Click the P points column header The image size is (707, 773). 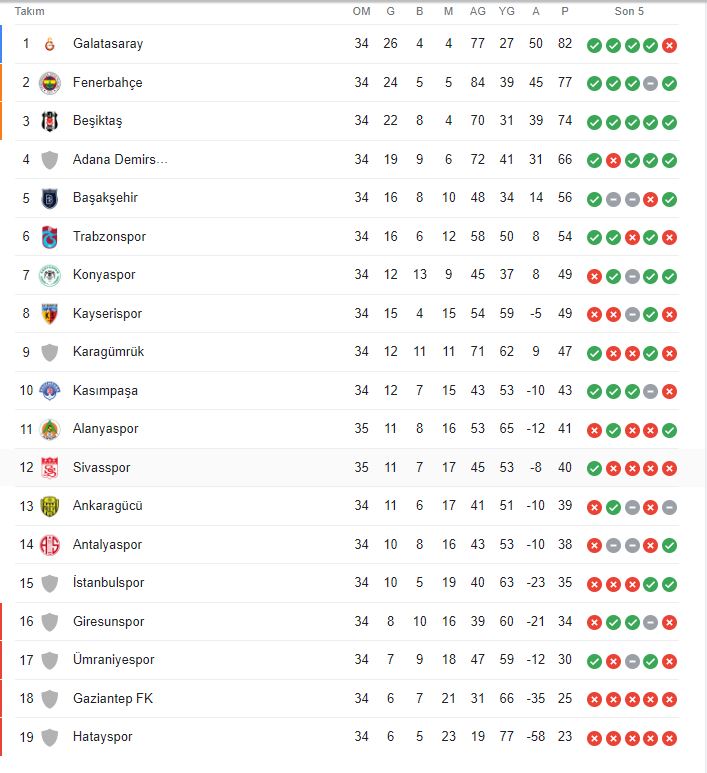coord(565,12)
